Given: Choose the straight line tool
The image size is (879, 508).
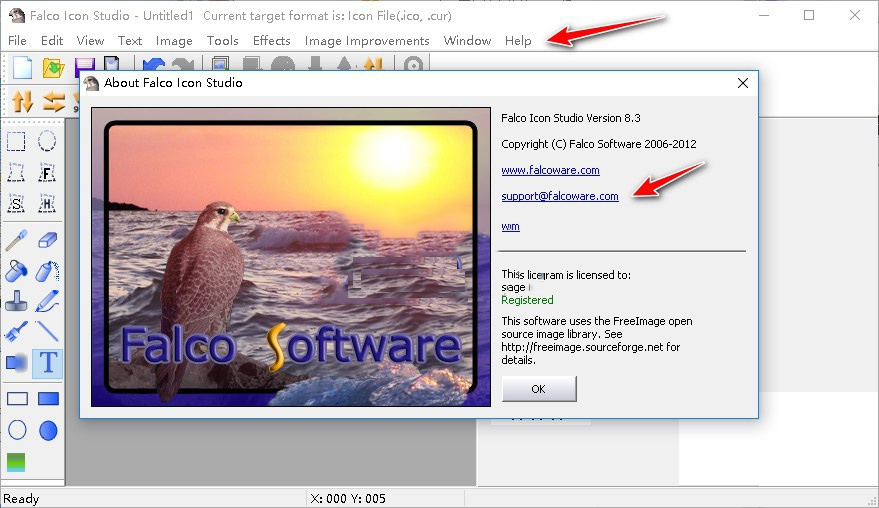Looking at the screenshot, I should coord(47,332).
